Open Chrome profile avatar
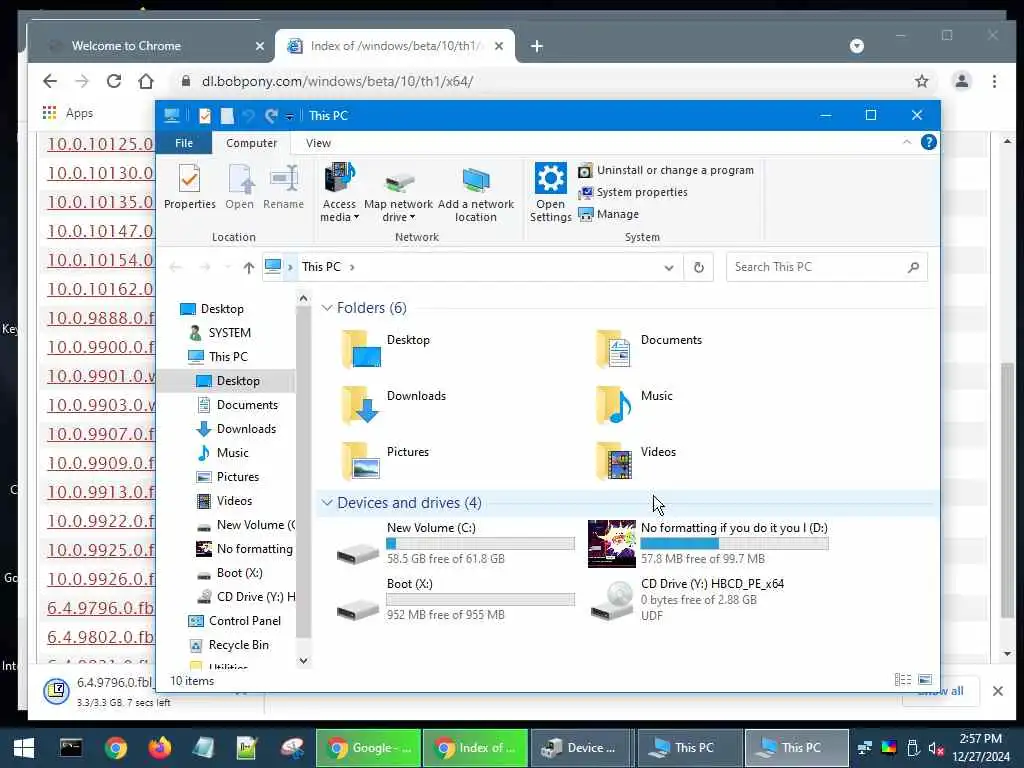This screenshot has width=1024, height=768. [x=961, y=81]
